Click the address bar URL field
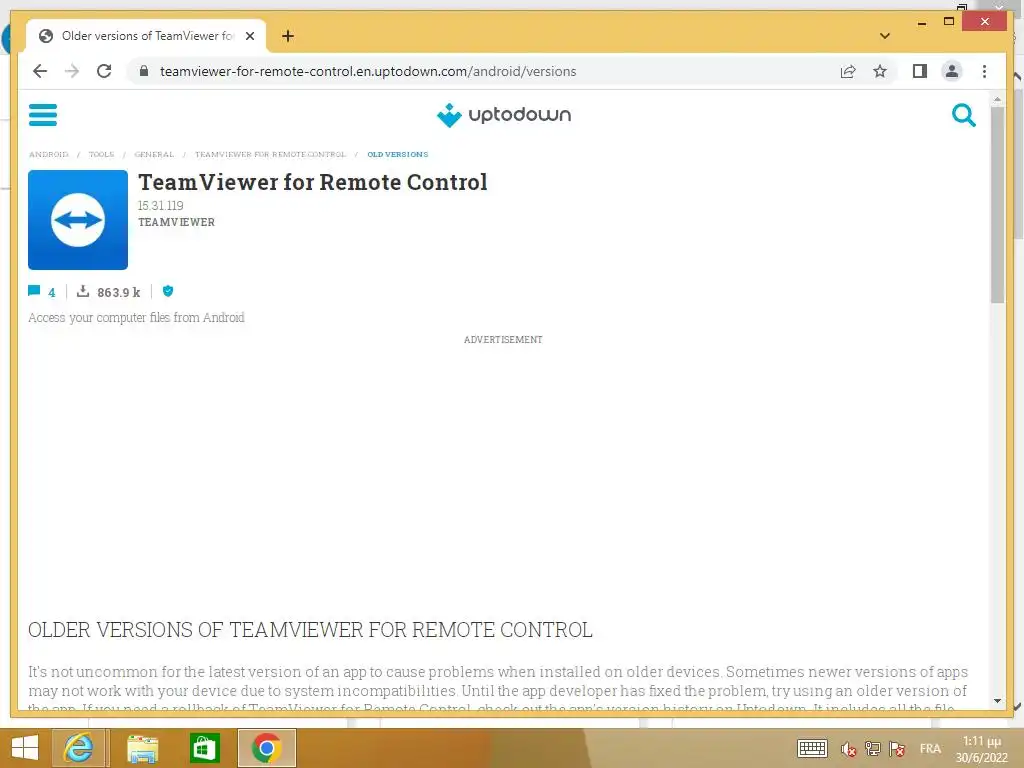The image size is (1024, 768). coord(368,71)
